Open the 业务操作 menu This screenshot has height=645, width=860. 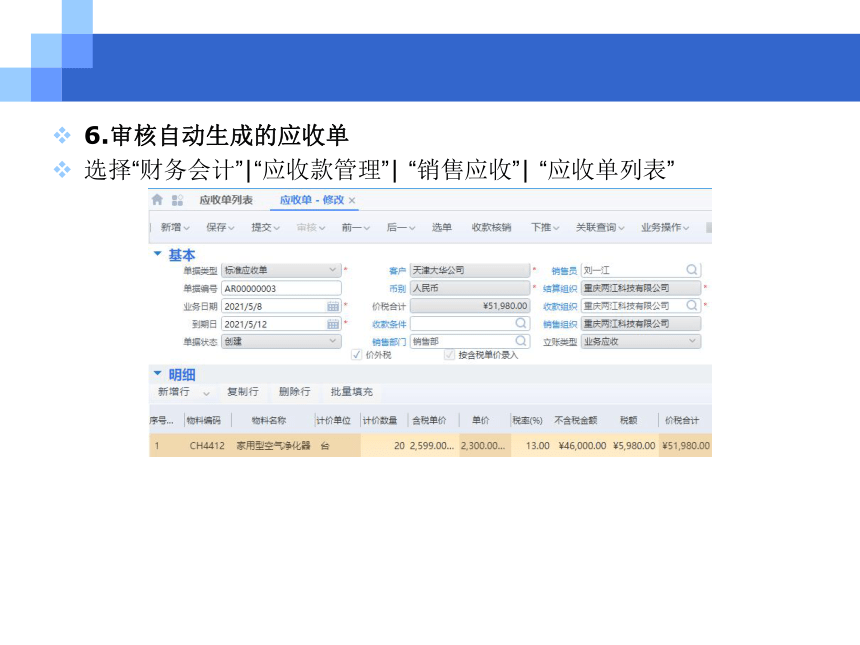[x=665, y=227]
